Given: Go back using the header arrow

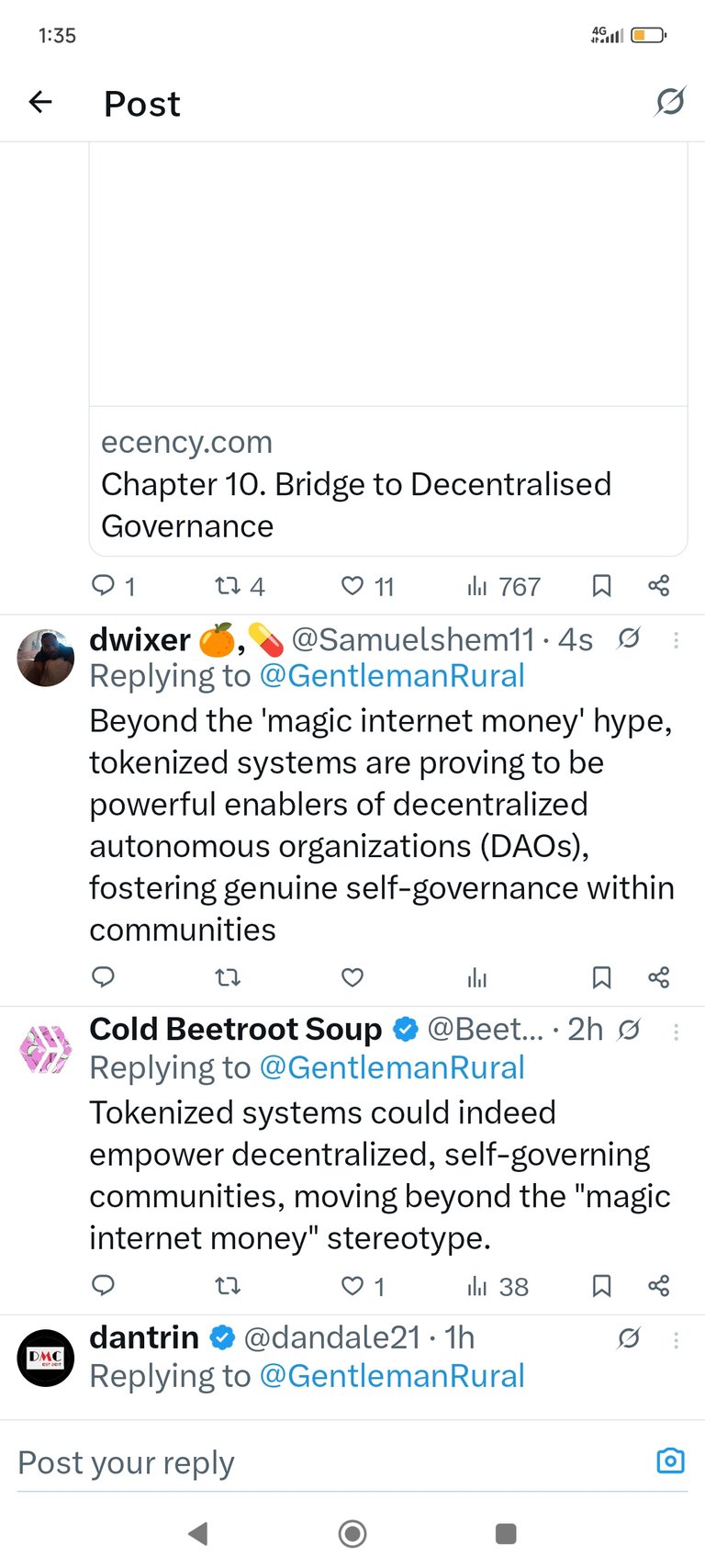Looking at the screenshot, I should tap(40, 102).
